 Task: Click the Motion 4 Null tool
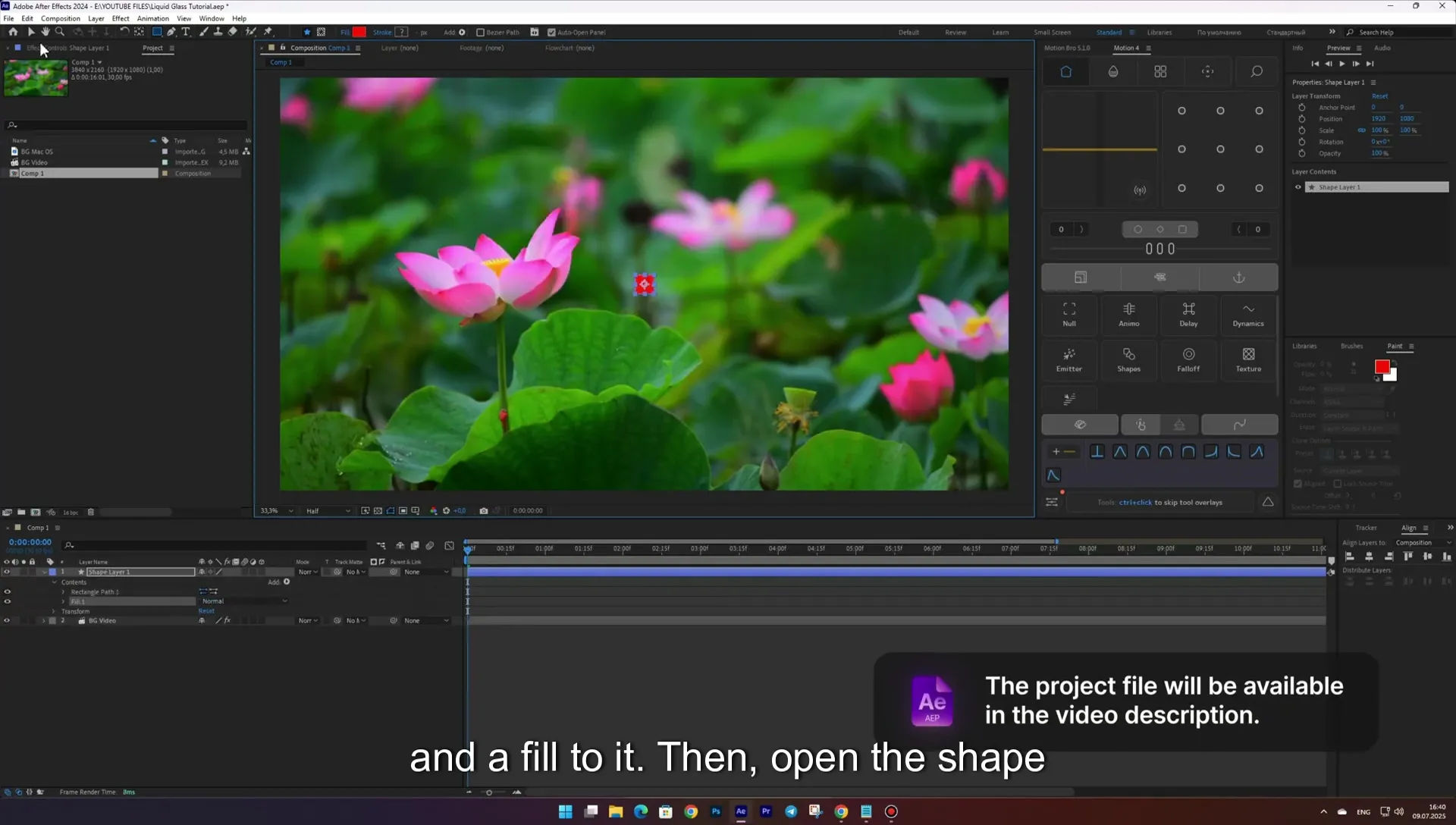1069,314
